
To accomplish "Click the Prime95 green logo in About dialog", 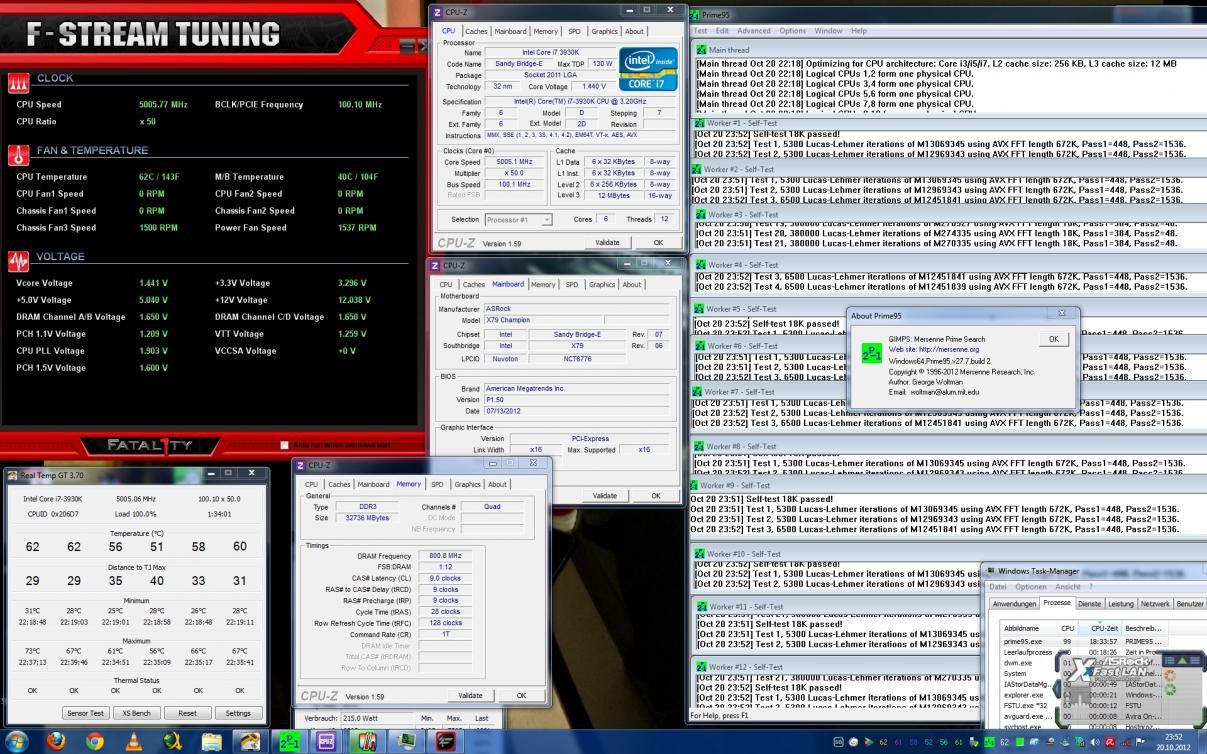I will tap(871, 353).
